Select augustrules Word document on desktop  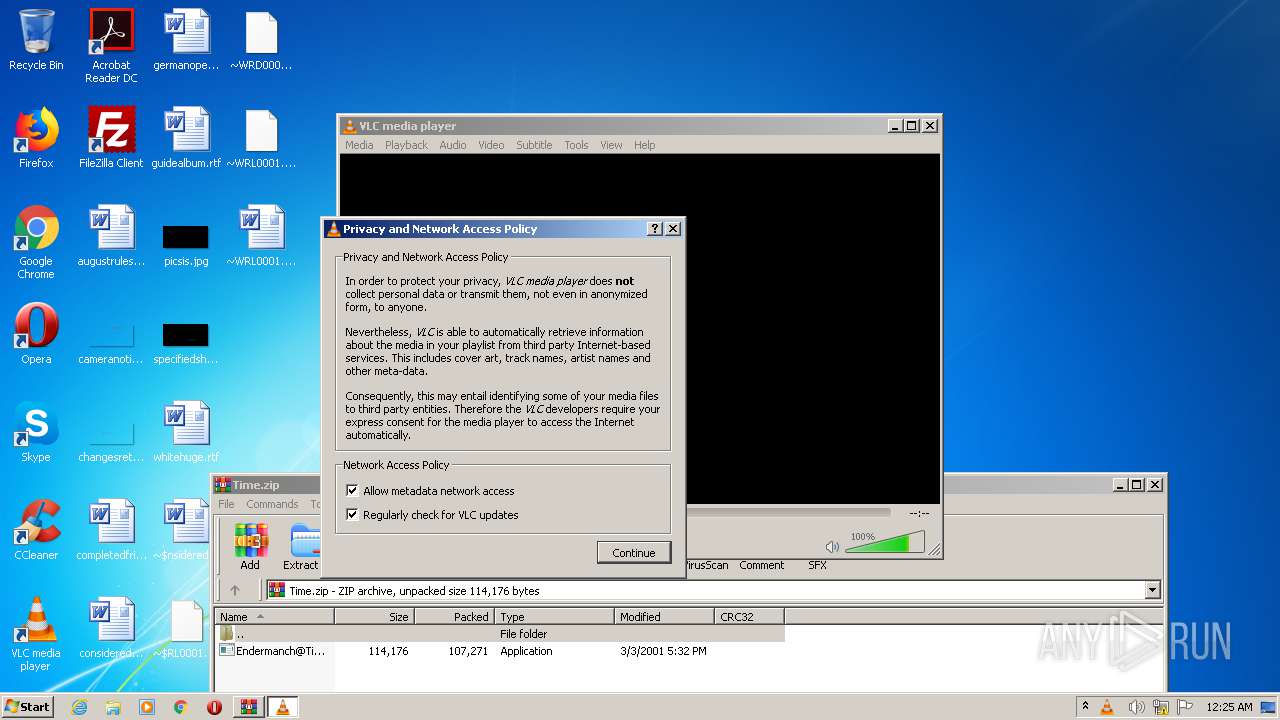pyautogui.click(x=111, y=236)
